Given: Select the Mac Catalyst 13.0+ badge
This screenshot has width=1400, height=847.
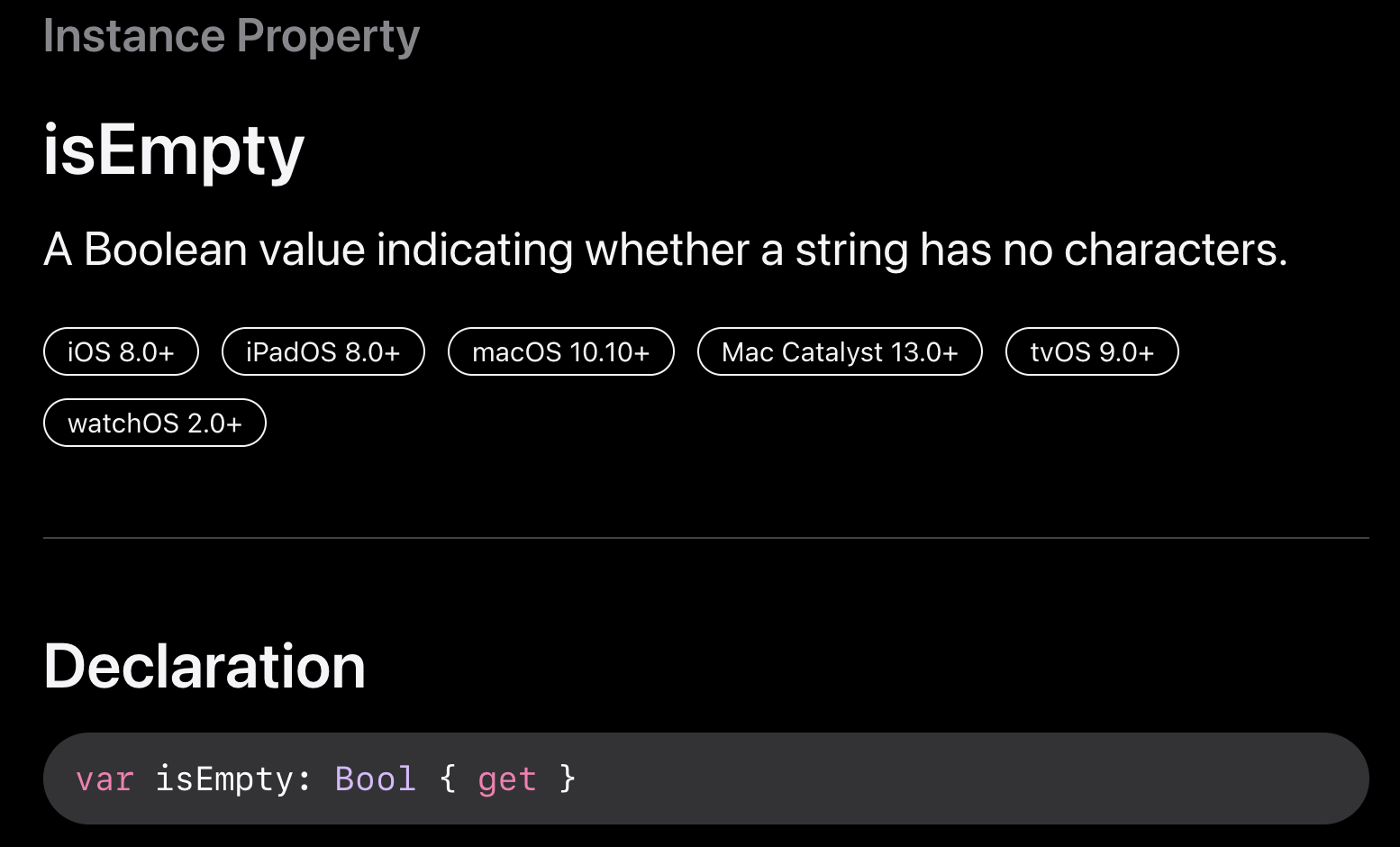Looking at the screenshot, I should (840, 351).
